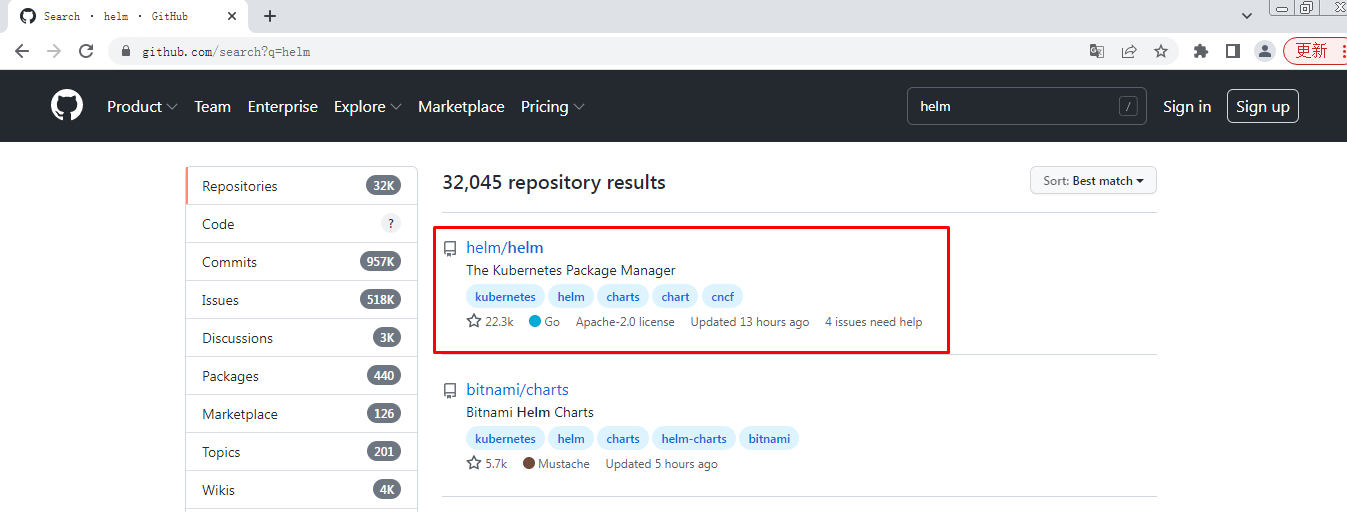The height and width of the screenshot is (512, 1347).
Task: Open the browser profile avatar
Action: coord(1265,51)
